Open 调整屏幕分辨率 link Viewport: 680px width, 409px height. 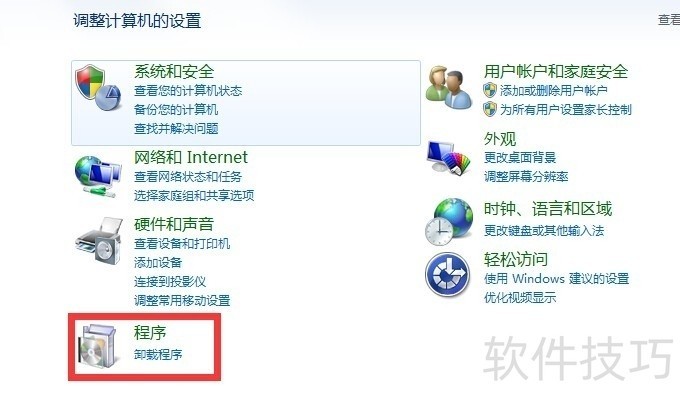[x=526, y=176]
